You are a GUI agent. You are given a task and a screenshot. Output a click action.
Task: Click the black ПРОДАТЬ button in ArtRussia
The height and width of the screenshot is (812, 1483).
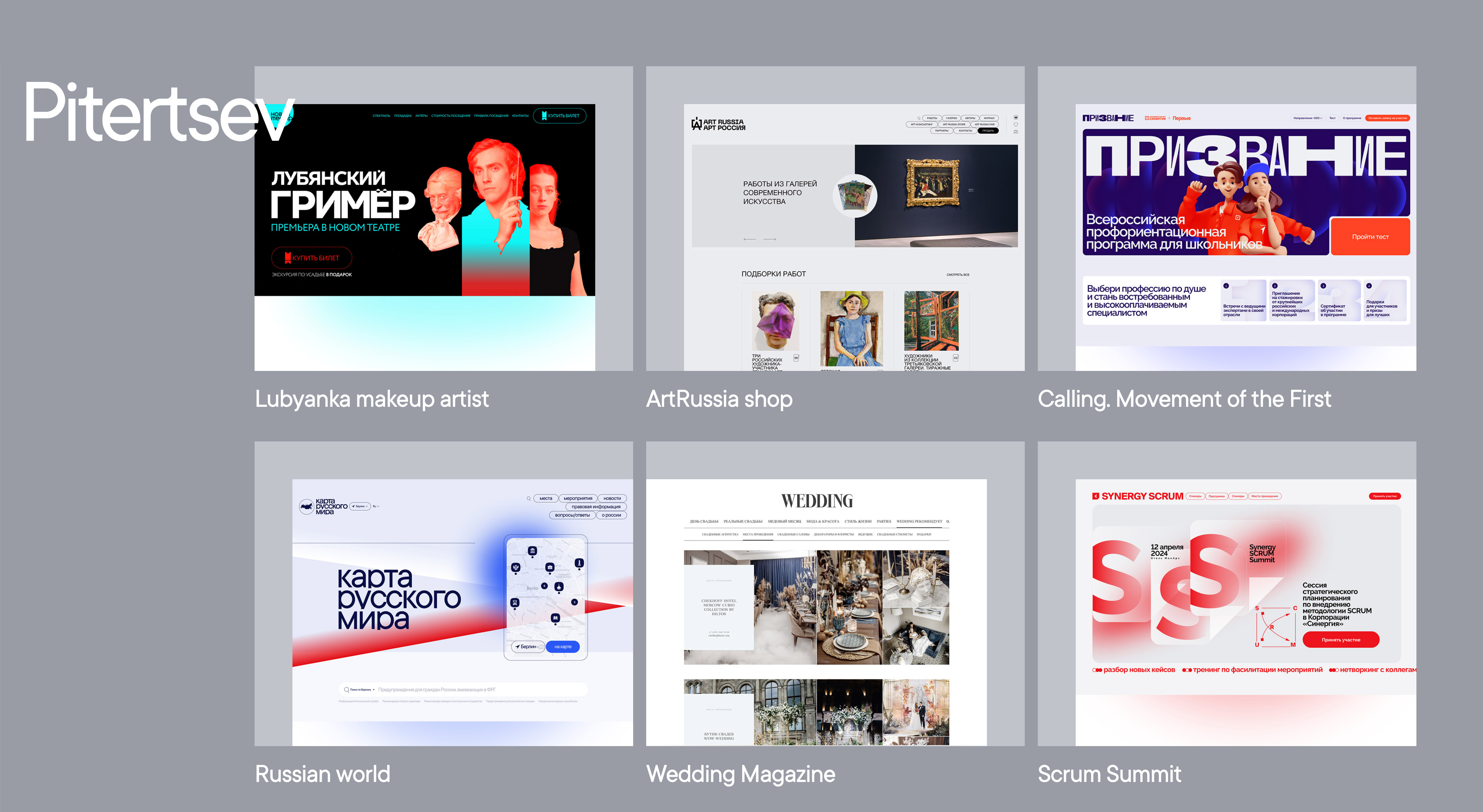tap(988, 130)
